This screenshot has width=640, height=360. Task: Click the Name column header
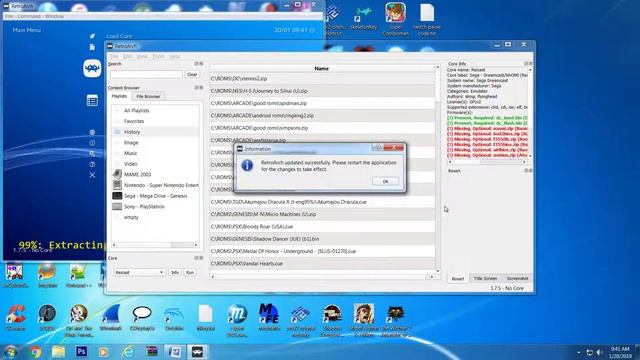[x=322, y=69]
